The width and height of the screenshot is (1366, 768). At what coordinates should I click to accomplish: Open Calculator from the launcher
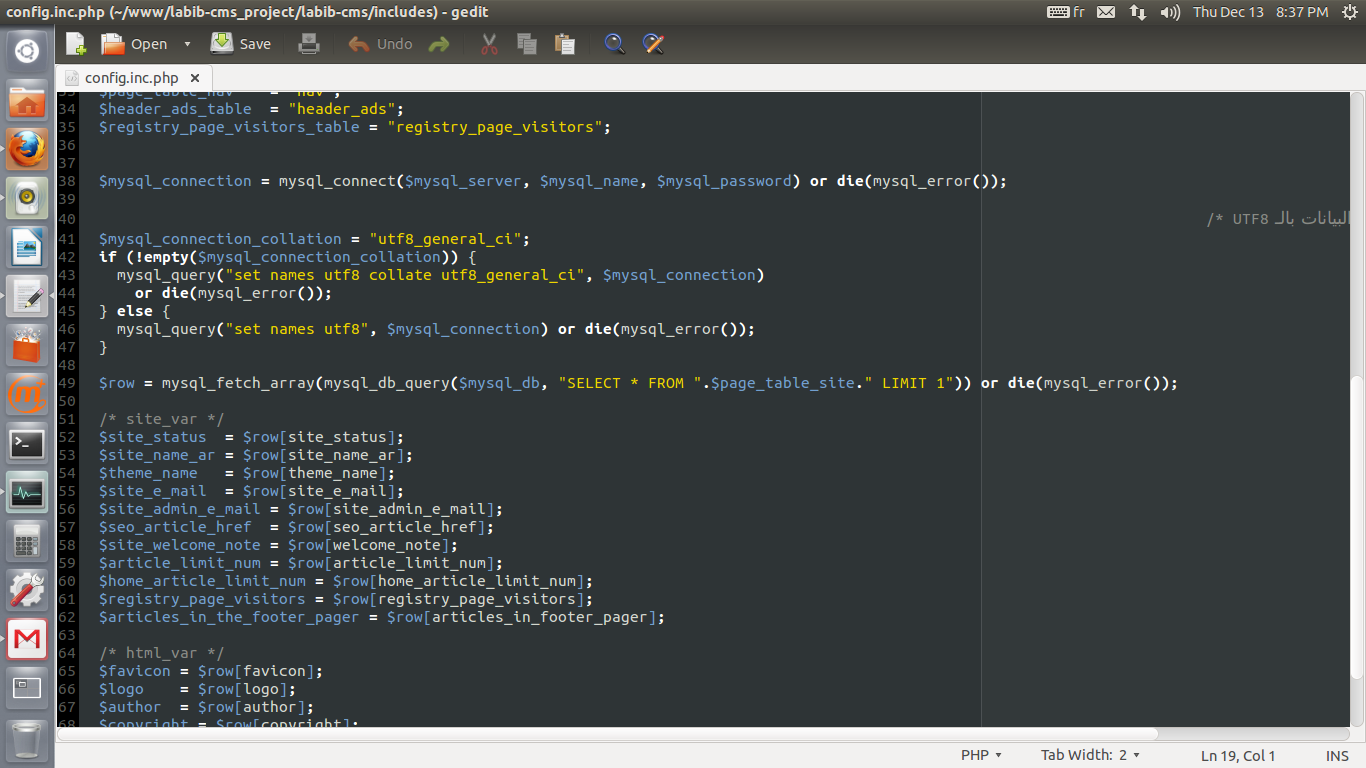(x=27, y=541)
